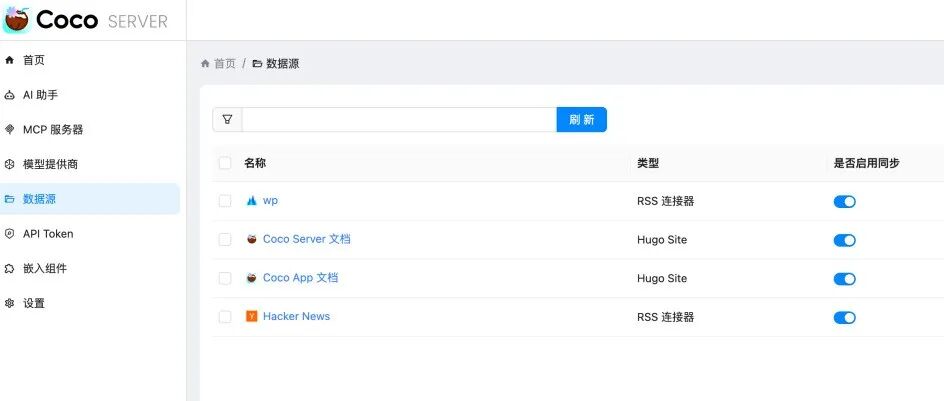Click the 是否启用同步 column header
This screenshot has width=944, height=401.
click(866, 163)
